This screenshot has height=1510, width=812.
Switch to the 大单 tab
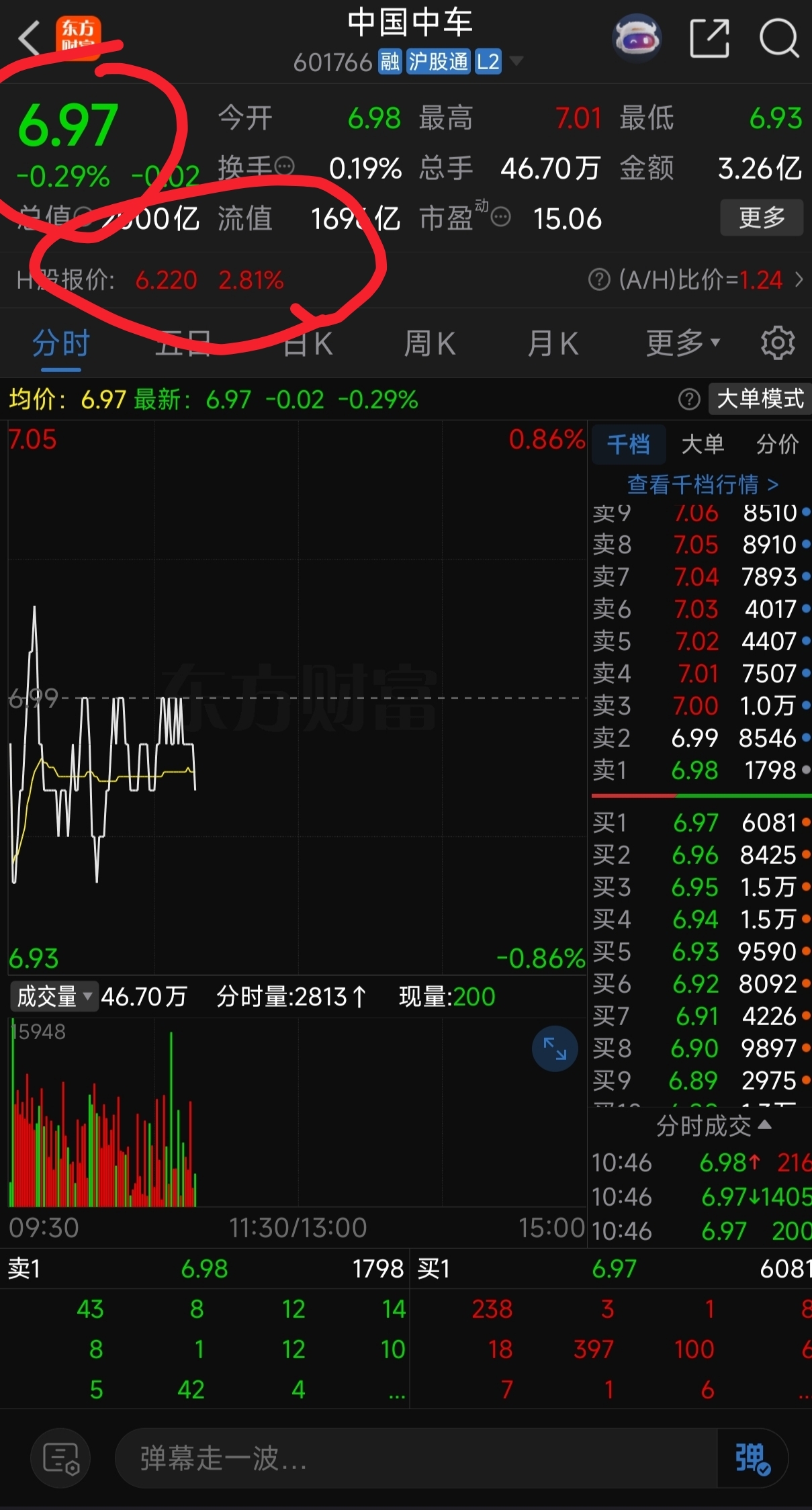[703, 444]
